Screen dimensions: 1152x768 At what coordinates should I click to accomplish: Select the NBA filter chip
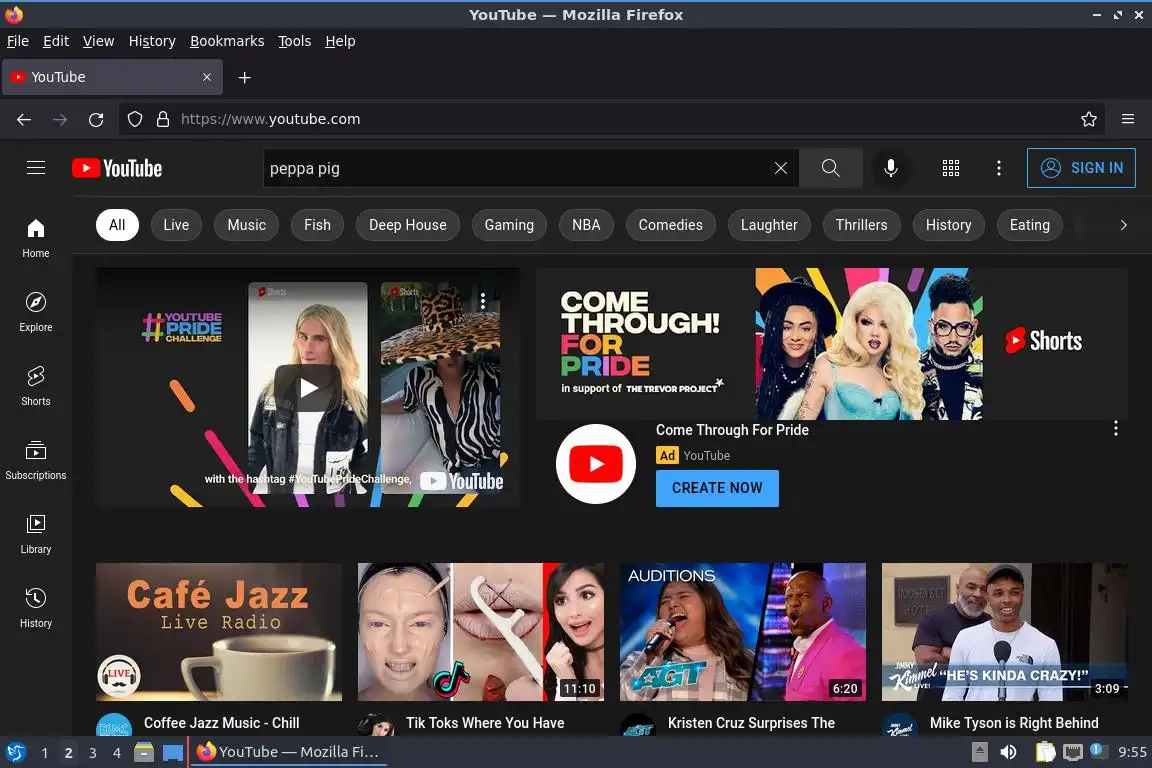[x=586, y=225]
